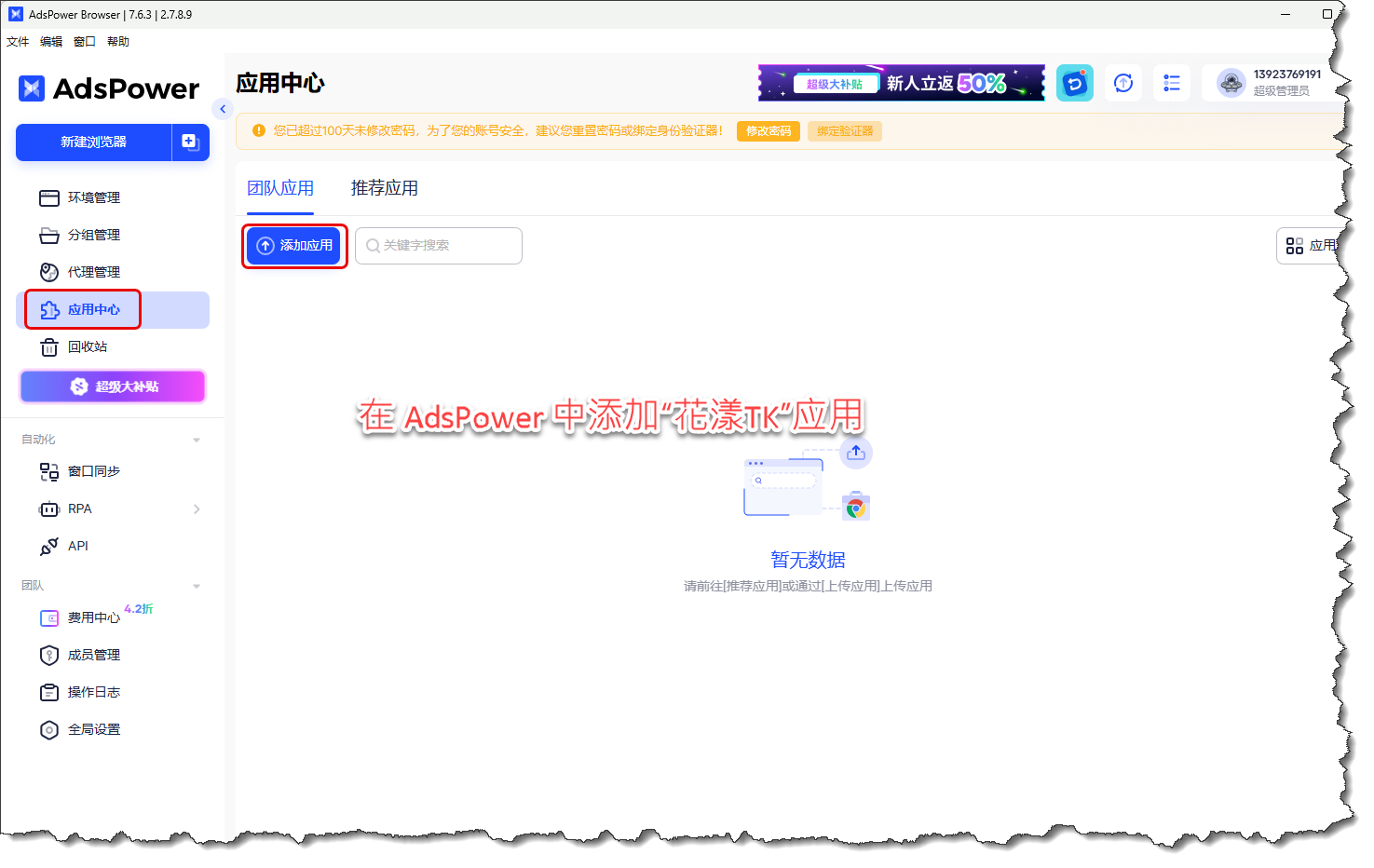Collapse the sidebar with the chevron handle
Screen dimensions: 1374x868
point(223,109)
